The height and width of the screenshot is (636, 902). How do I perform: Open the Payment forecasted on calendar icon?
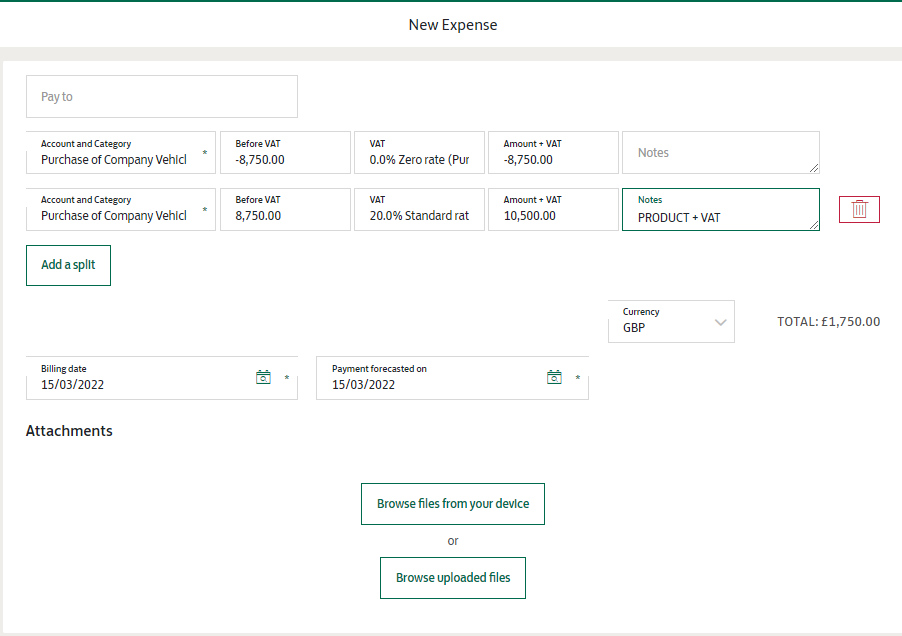coord(554,377)
